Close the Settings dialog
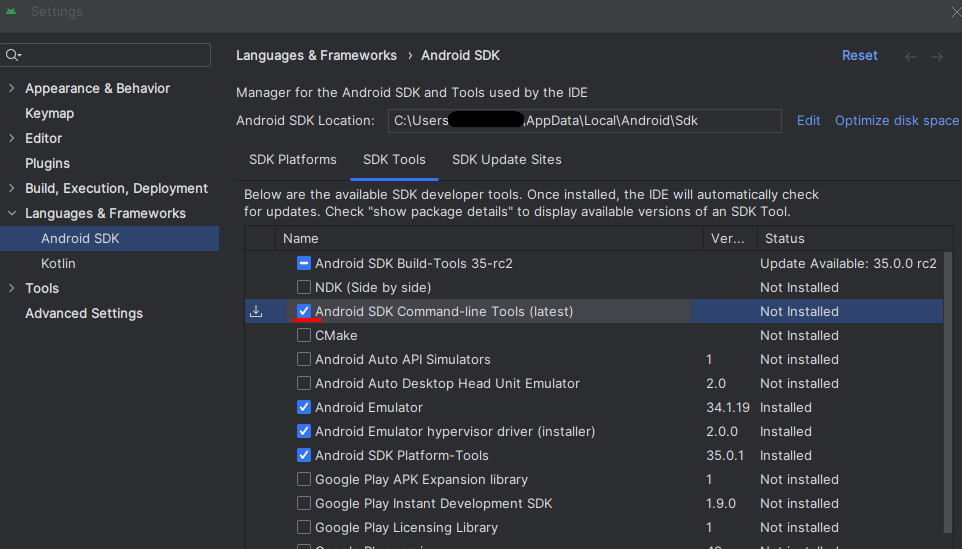This screenshot has height=549, width=962. (956, 11)
